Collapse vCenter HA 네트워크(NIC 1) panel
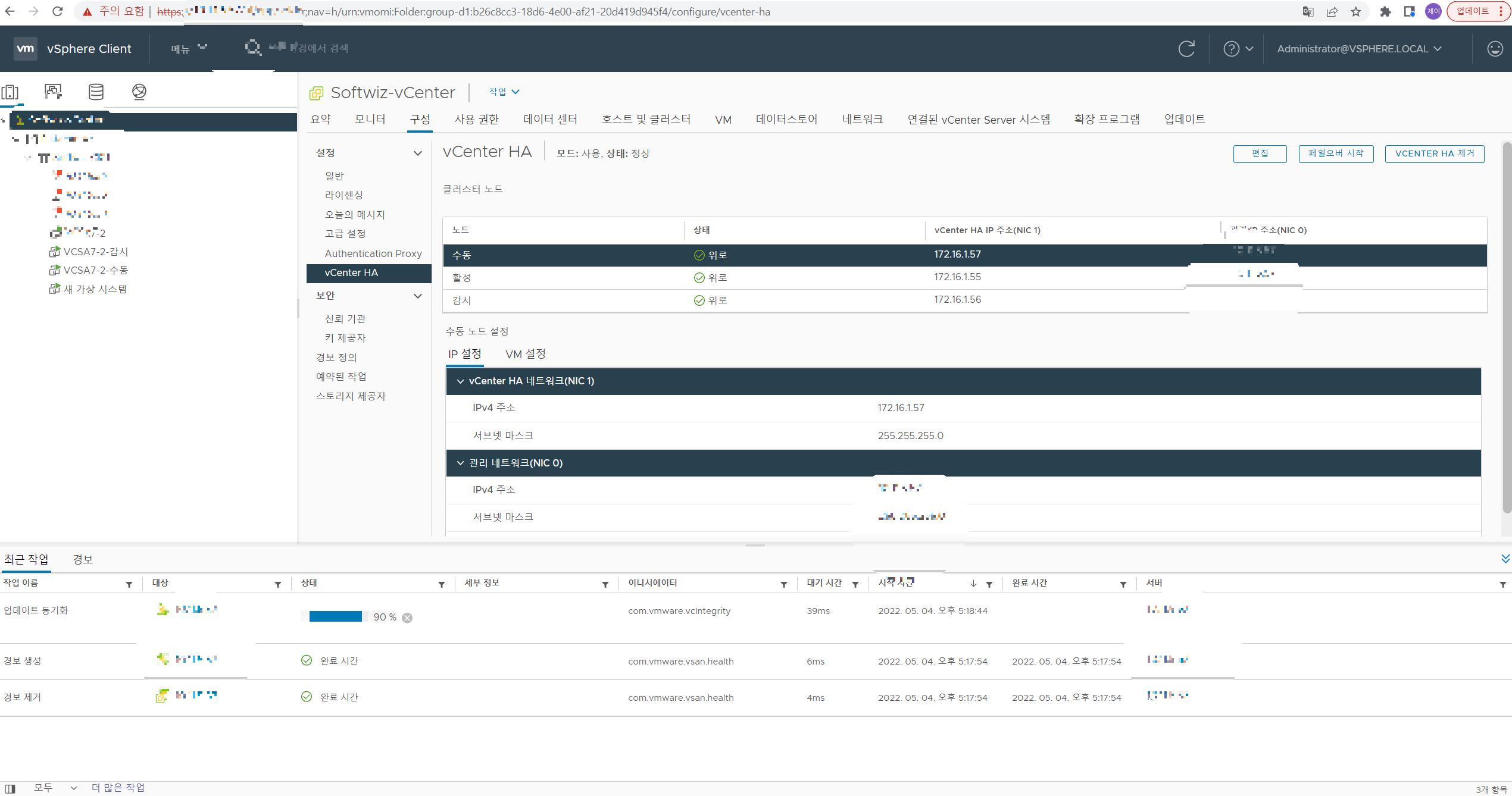This screenshot has width=1512, height=796. (x=460, y=381)
